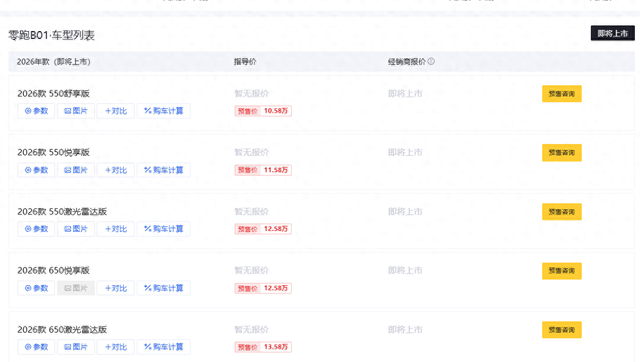The height and width of the screenshot is (362, 640).
Task: Open 购车计算 for 2026款 550舒享版
Action: 164,111
